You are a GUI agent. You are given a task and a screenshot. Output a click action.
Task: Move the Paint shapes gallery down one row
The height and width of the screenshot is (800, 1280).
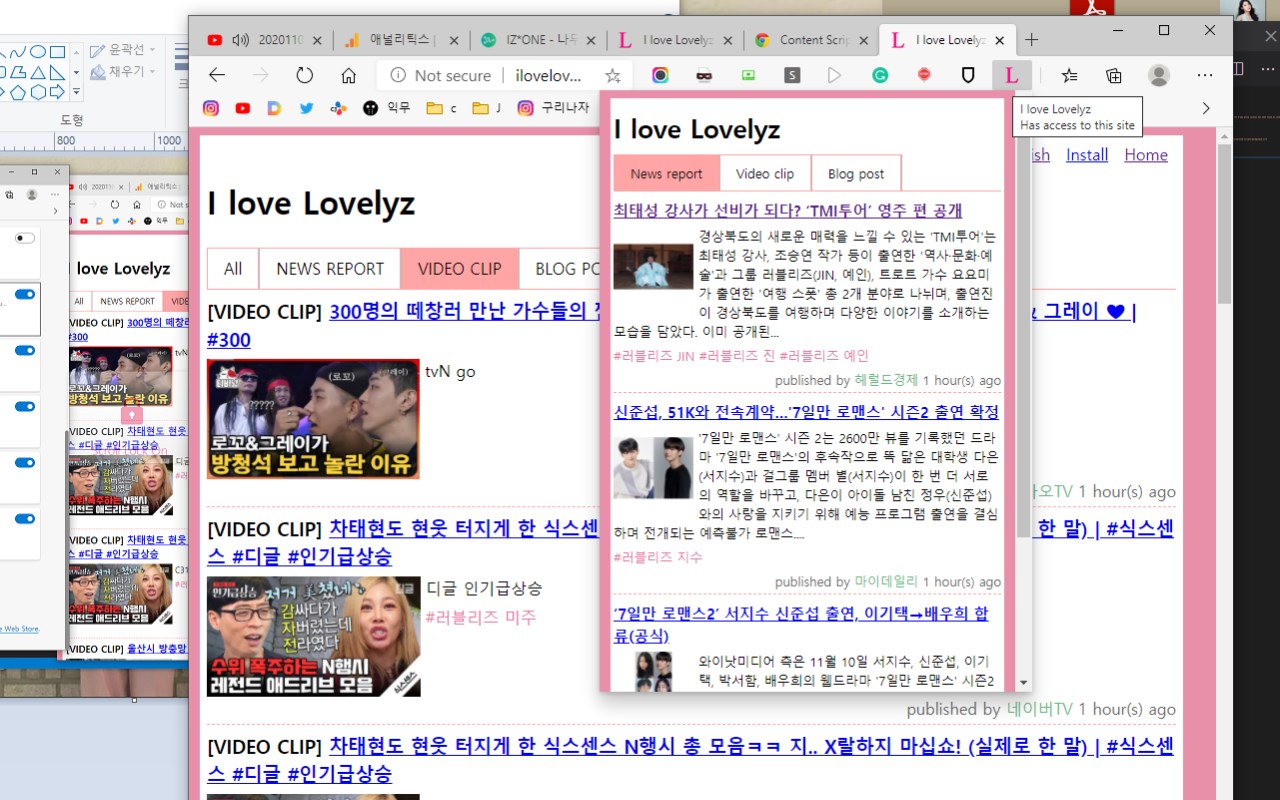(76, 72)
